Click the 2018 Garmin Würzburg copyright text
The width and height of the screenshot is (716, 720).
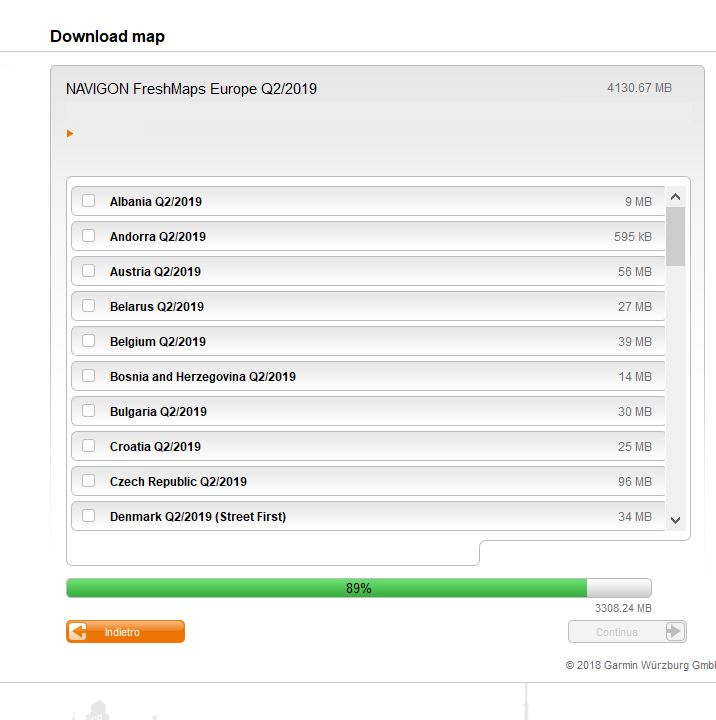click(641, 665)
